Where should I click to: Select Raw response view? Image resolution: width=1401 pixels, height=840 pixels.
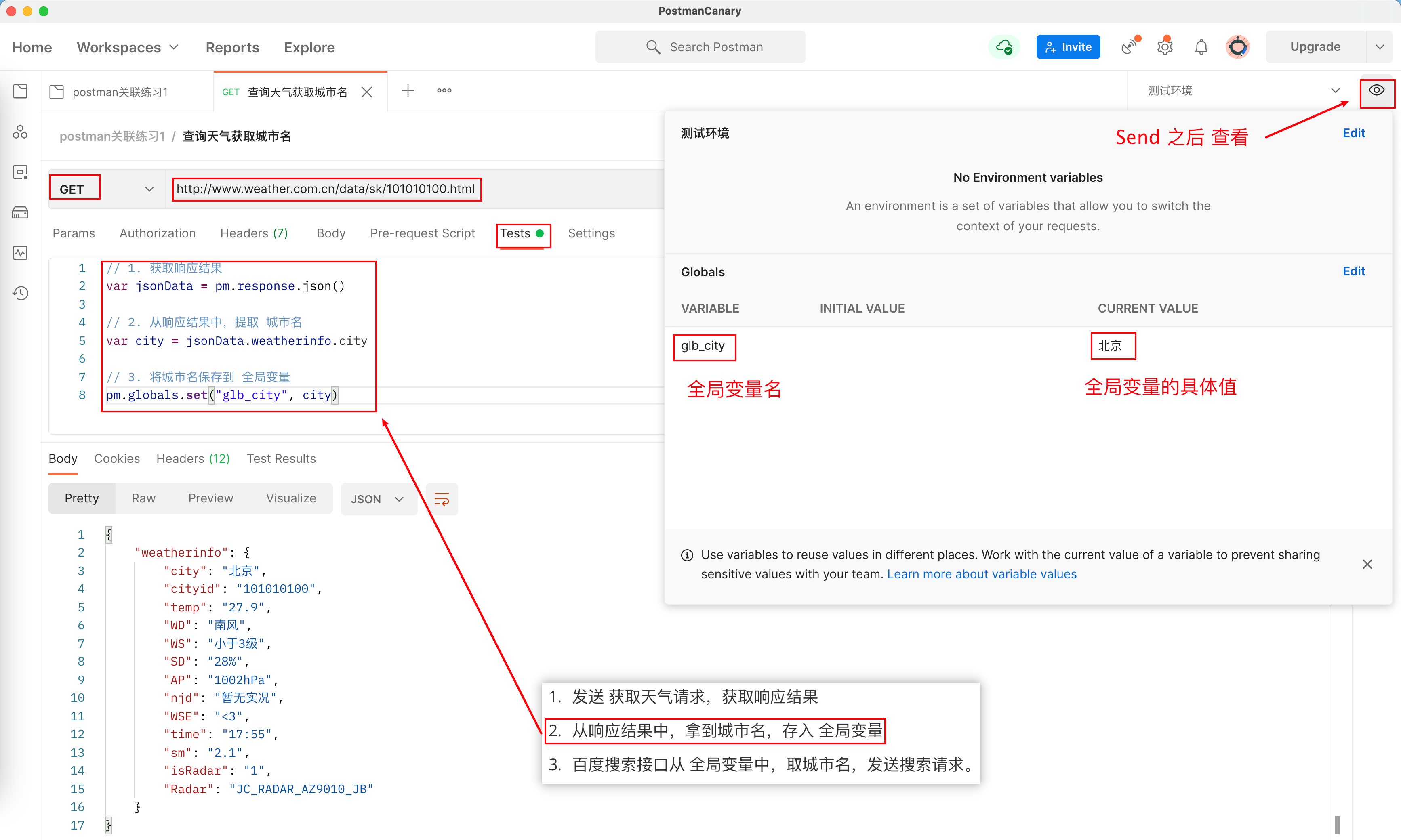coord(143,498)
